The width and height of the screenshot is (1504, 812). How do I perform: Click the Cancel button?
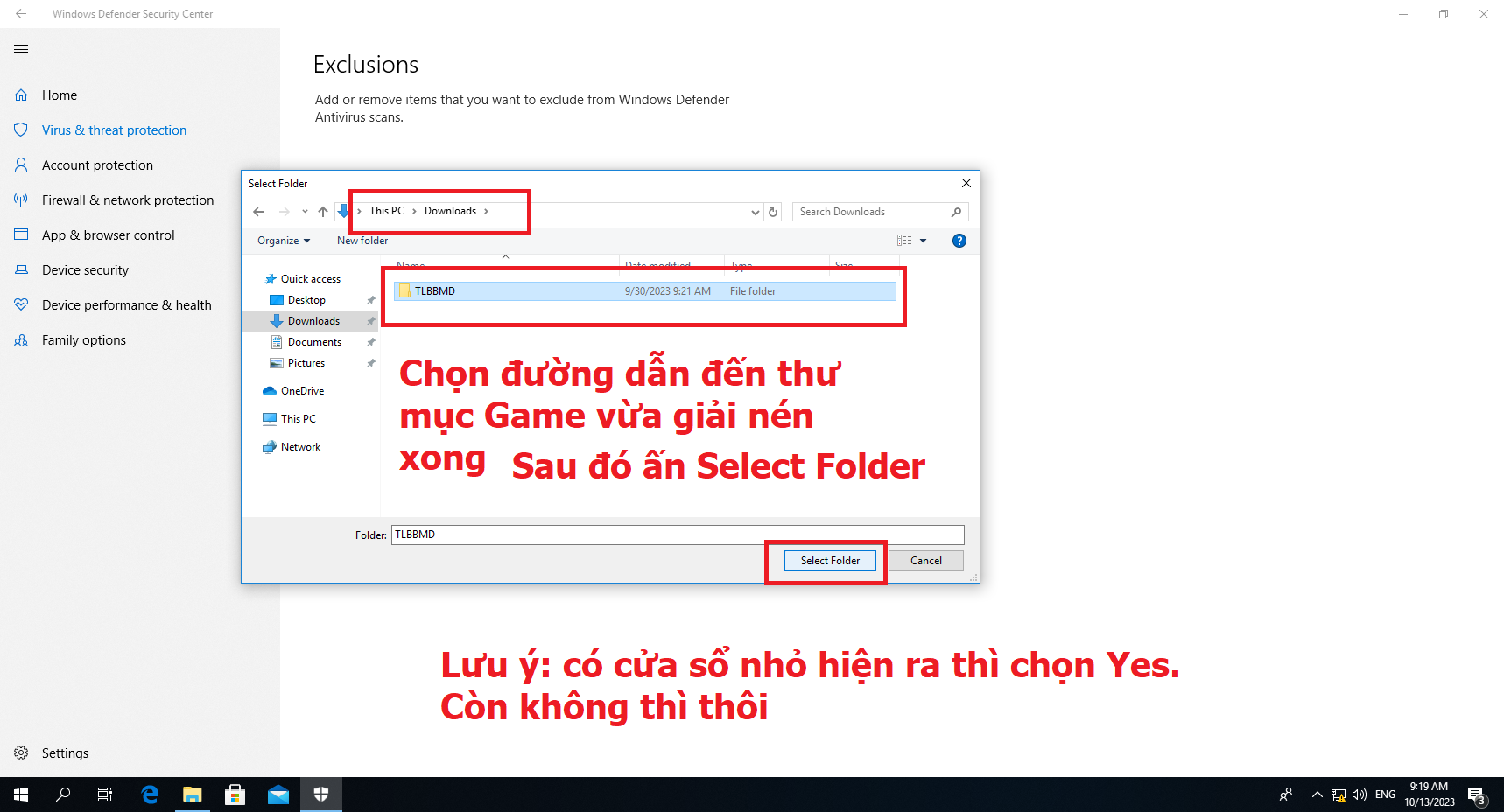point(926,561)
